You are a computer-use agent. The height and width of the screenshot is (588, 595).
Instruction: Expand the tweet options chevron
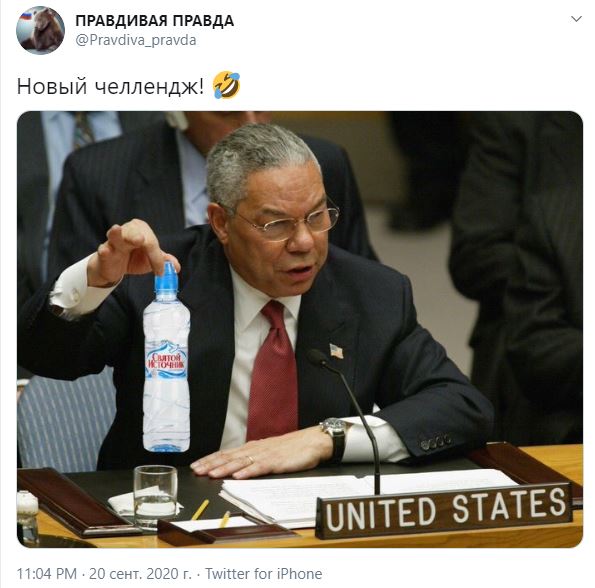click(576, 19)
